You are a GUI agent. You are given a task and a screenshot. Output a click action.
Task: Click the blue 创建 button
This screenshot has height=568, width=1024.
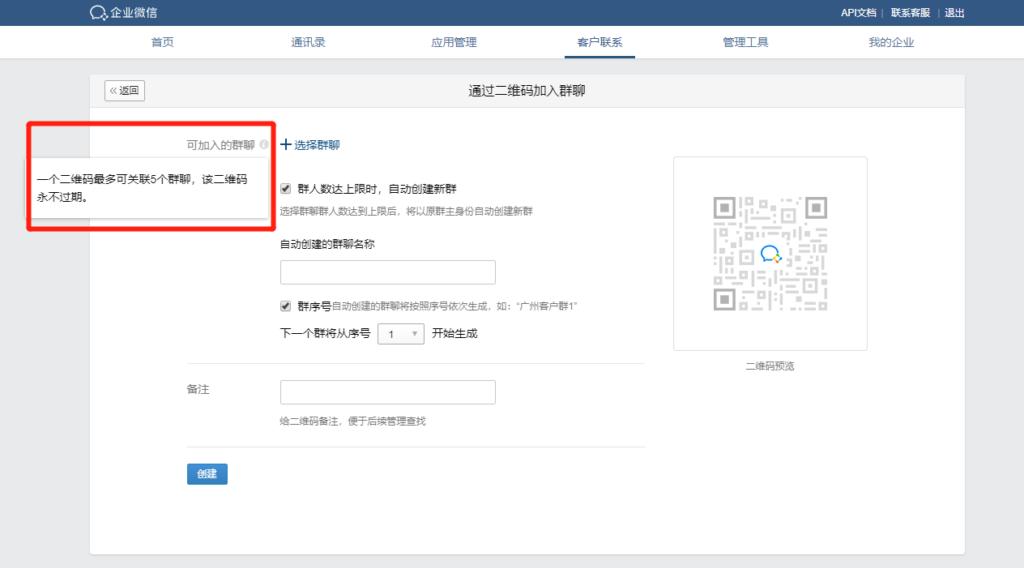[207, 474]
